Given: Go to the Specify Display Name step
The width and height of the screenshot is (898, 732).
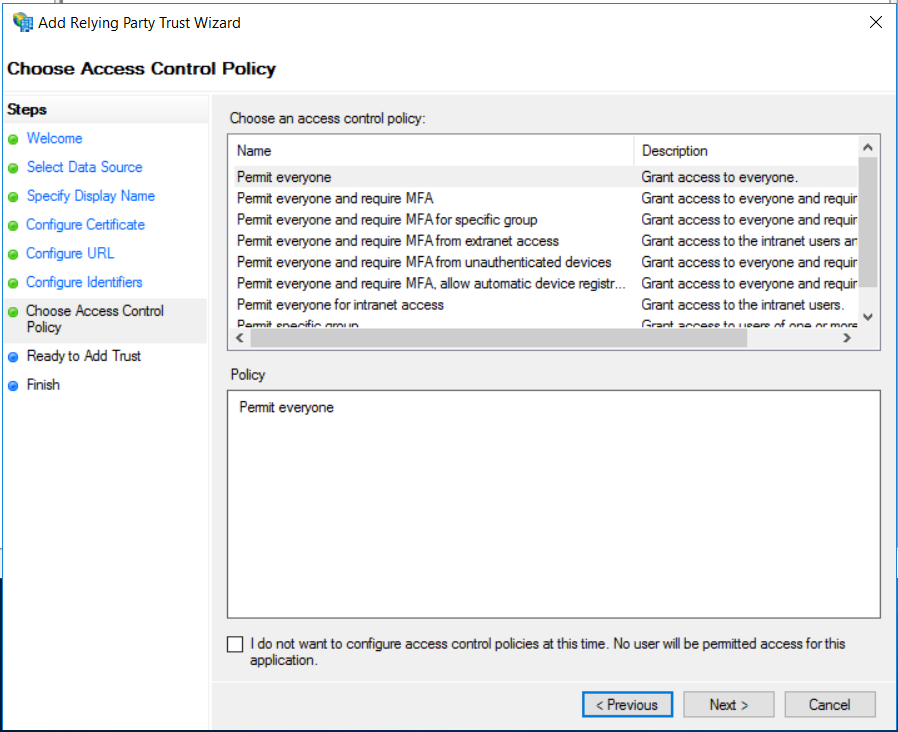Looking at the screenshot, I should pos(90,196).
